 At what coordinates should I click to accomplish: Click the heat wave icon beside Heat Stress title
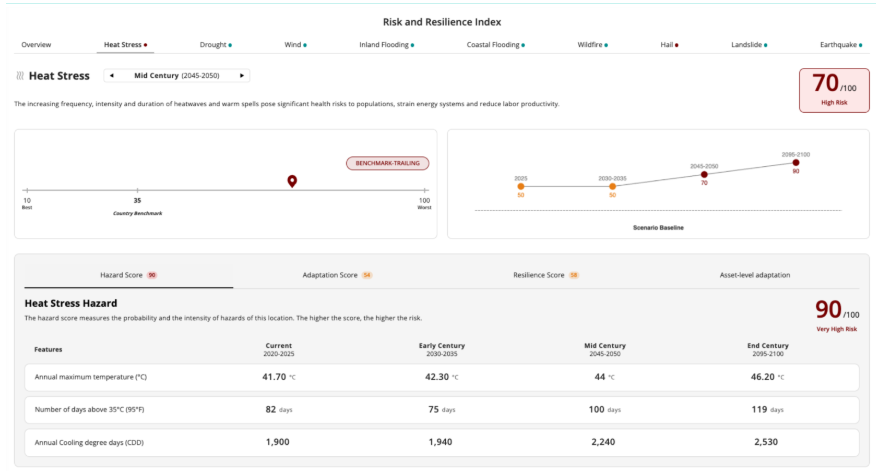pyautogui.click(x=20, y=76)
